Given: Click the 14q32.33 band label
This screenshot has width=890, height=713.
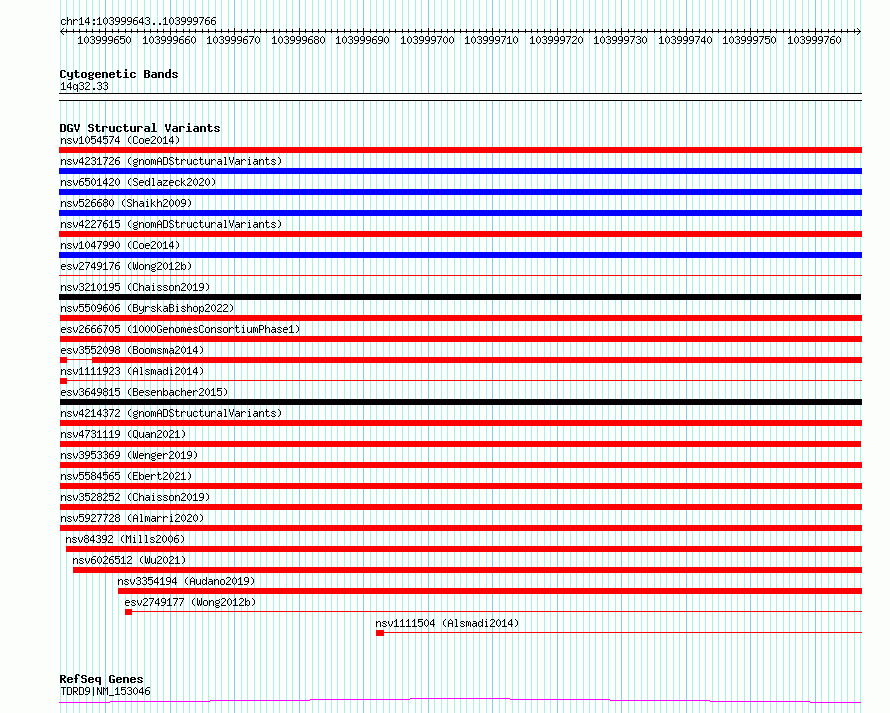Looking at the screenshot, I should coord(84,86).
